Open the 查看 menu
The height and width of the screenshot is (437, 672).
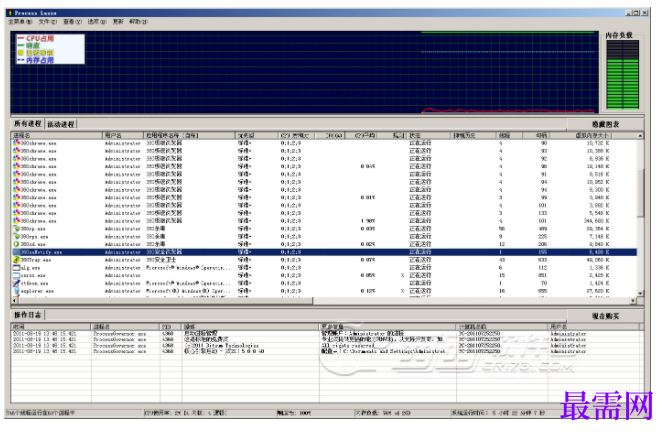pyautogui.click(x=72, y=21)
